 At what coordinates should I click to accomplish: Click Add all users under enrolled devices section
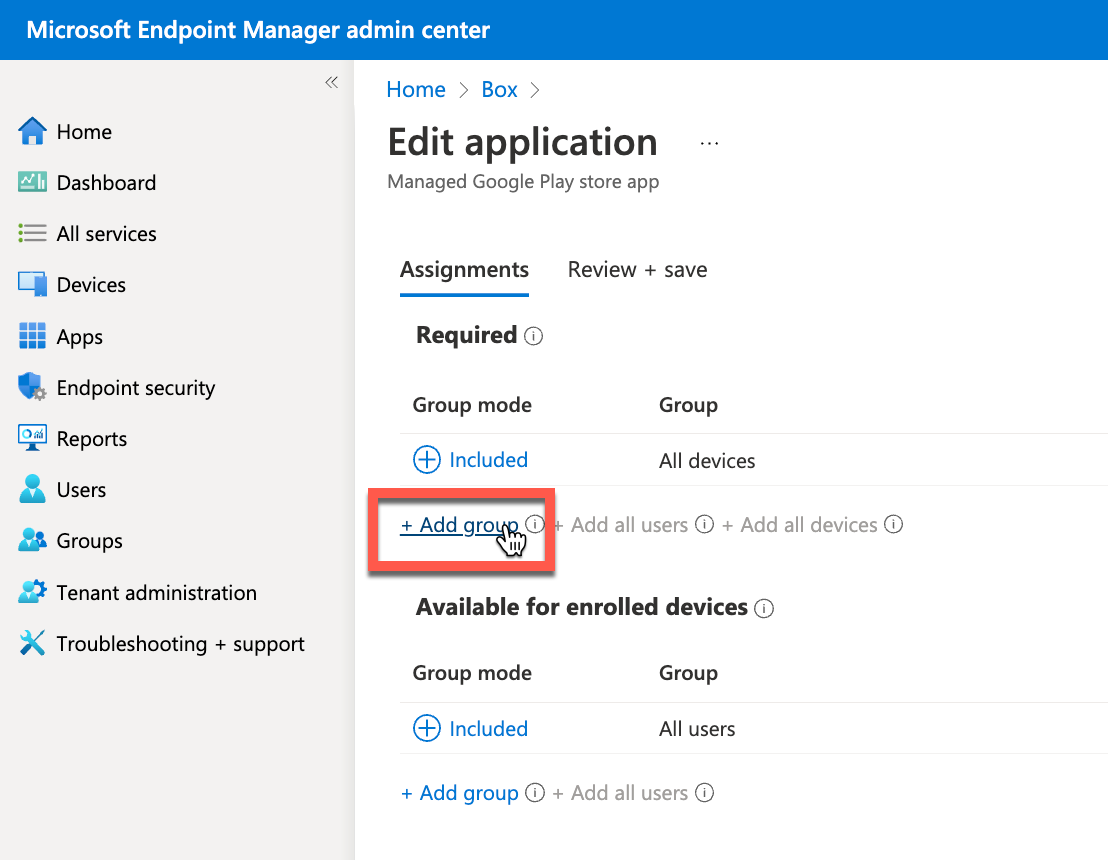621,792
